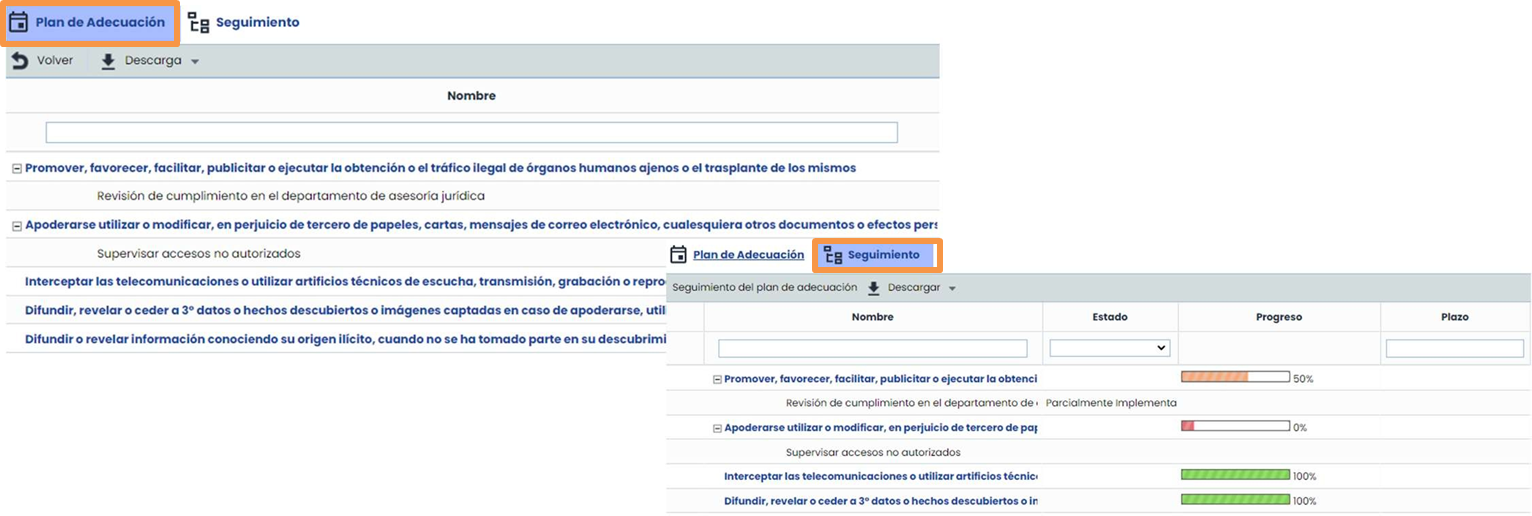Open the Descargar dropdown arrow in Seguimiento panel
The height and width of the screenshot is (516, 1532).
pyautogui.click(x=952, y=289)
